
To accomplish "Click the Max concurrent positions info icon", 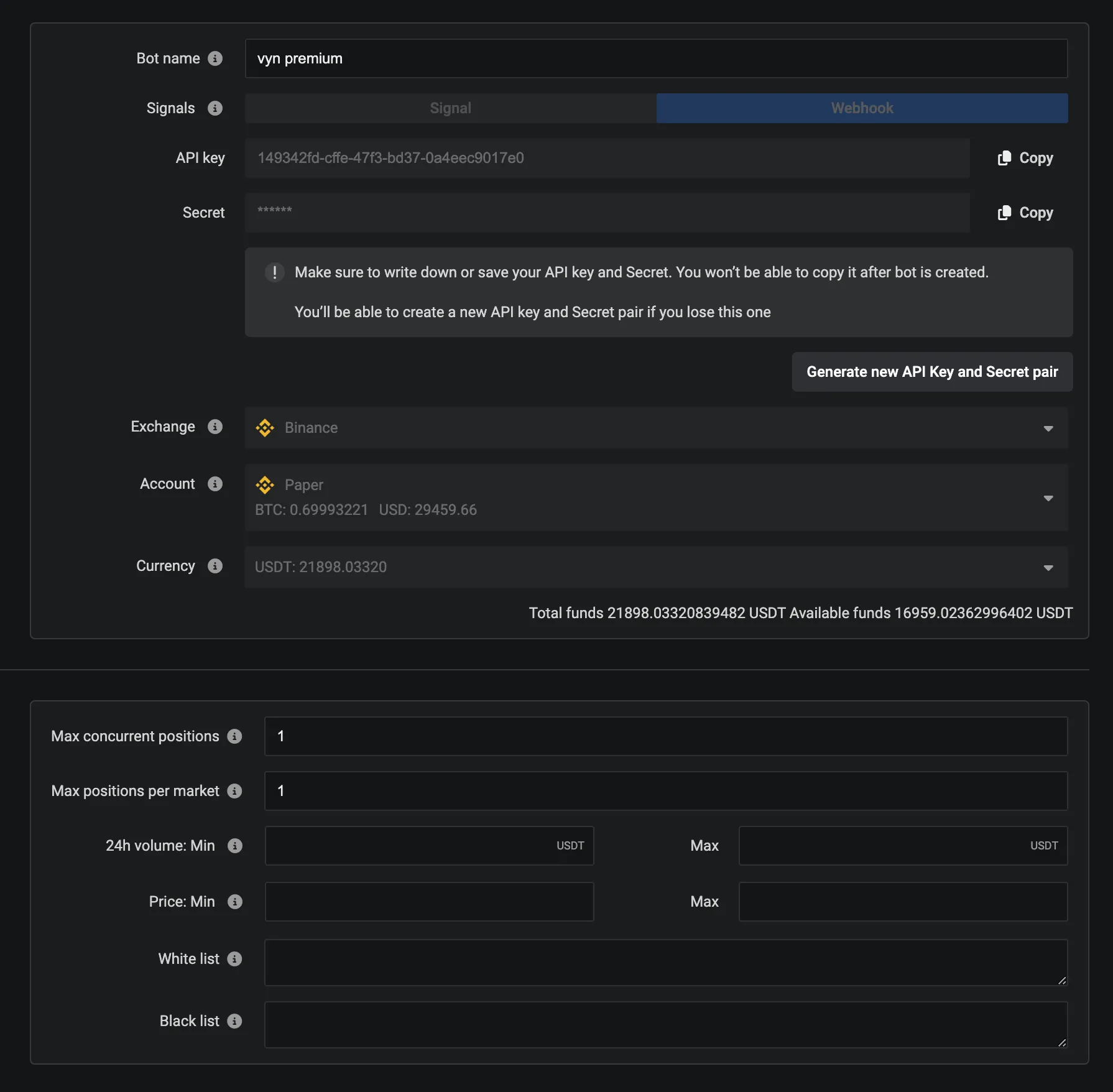I will click(x=234, y=736).
